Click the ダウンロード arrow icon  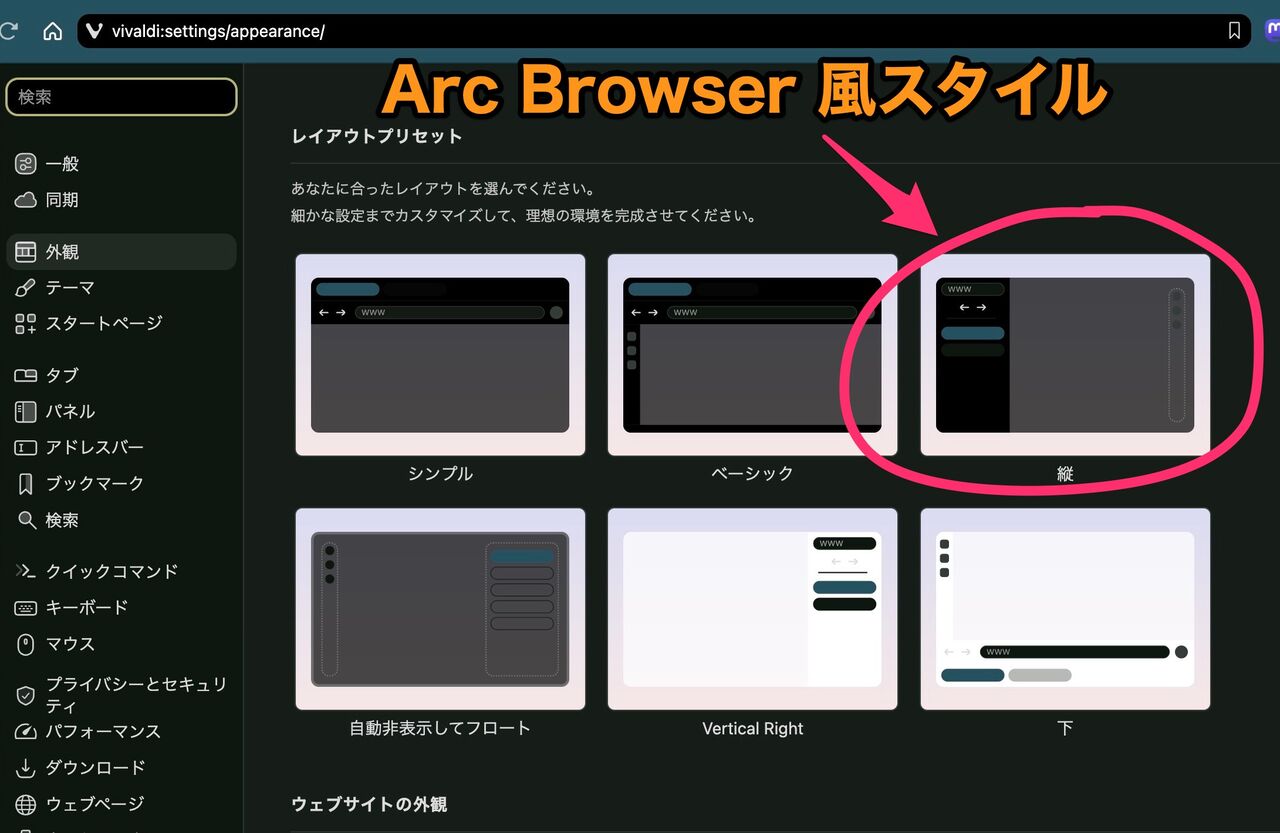26,768
